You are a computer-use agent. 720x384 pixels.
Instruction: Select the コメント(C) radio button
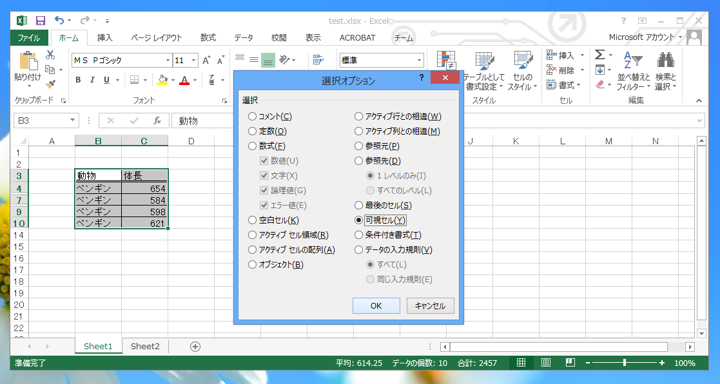252,117
